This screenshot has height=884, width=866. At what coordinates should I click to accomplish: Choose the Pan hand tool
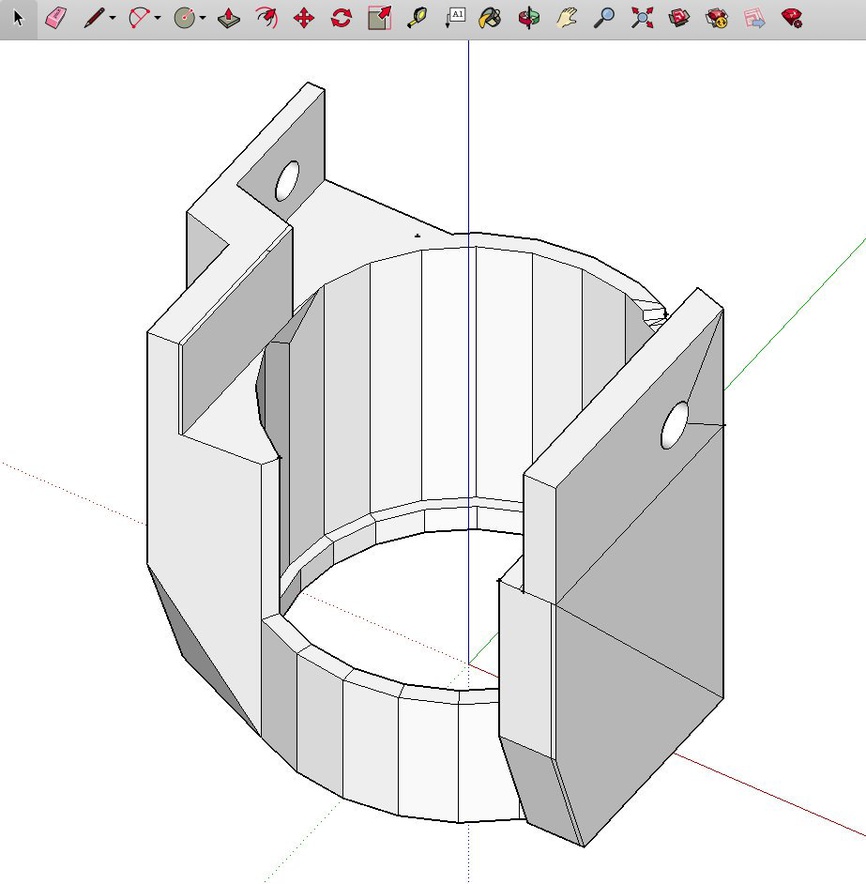coord(567,18)
